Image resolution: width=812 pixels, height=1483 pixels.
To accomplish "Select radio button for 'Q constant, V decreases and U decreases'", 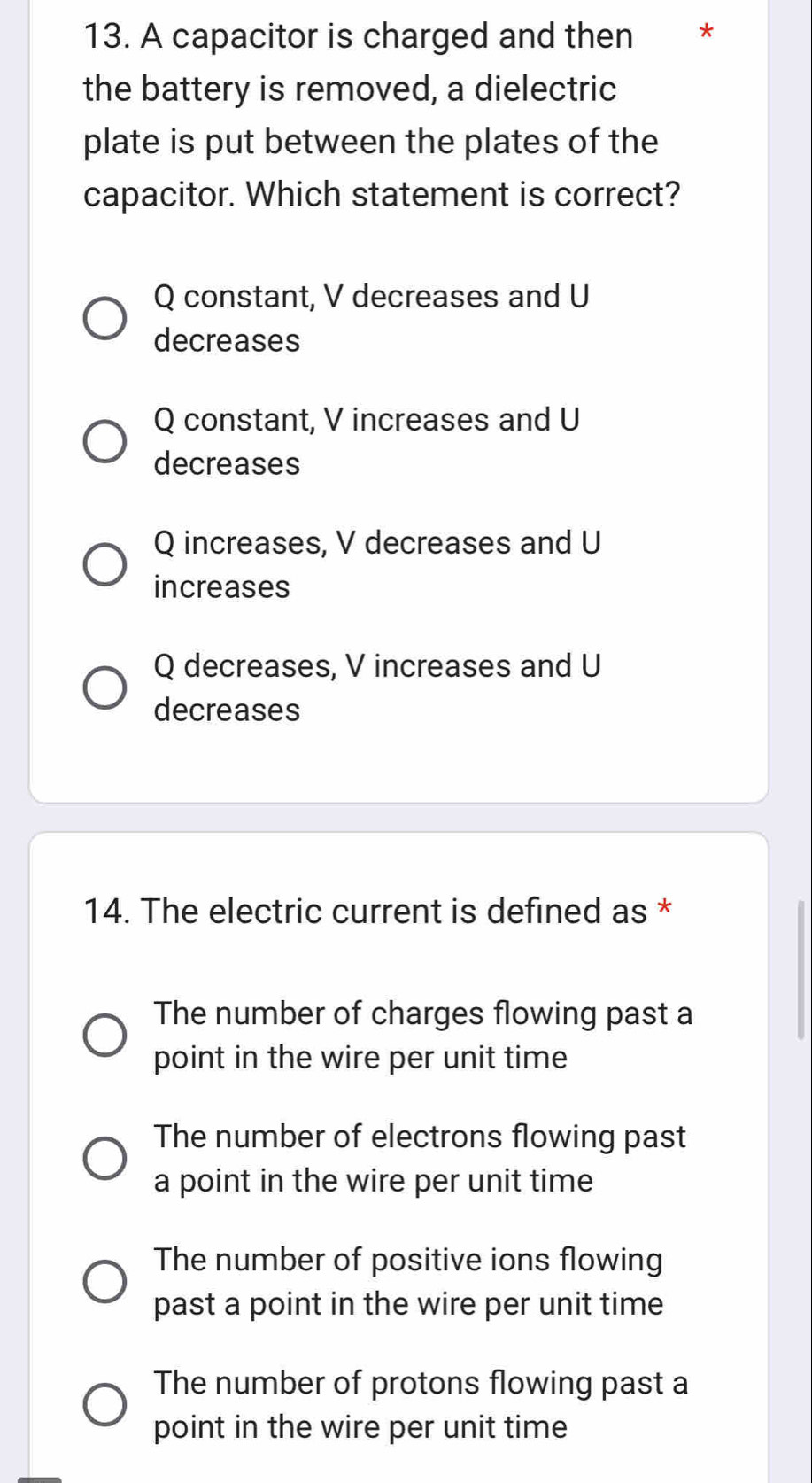I will 104,319.
